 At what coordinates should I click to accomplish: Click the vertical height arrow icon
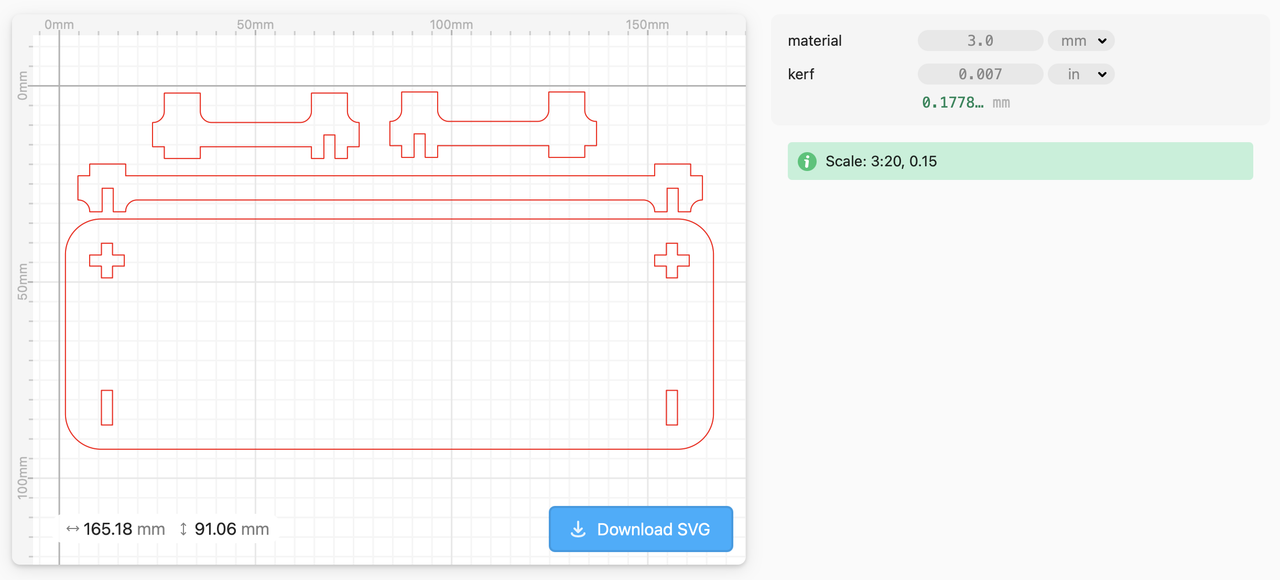[x=183, y=529]
